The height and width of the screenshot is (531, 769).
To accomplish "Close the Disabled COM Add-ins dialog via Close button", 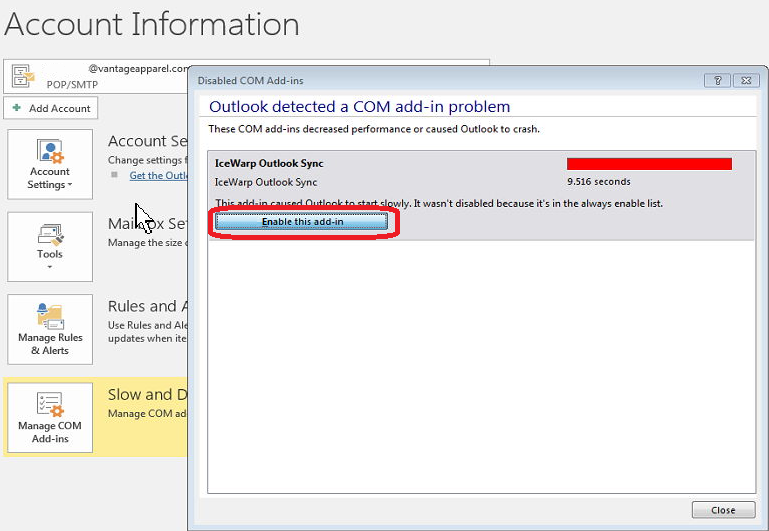I will click(723, 510).
